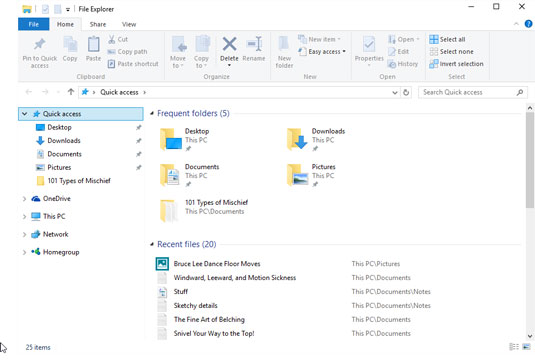This screenshot has height=360, width=535.
Task: Select The Fine Art of Belching file
Action: point(209,320)
